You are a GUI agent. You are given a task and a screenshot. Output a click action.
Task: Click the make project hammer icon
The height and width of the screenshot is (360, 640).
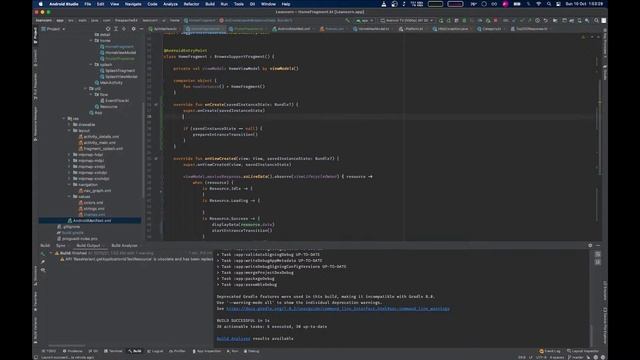tap(347, 20)
